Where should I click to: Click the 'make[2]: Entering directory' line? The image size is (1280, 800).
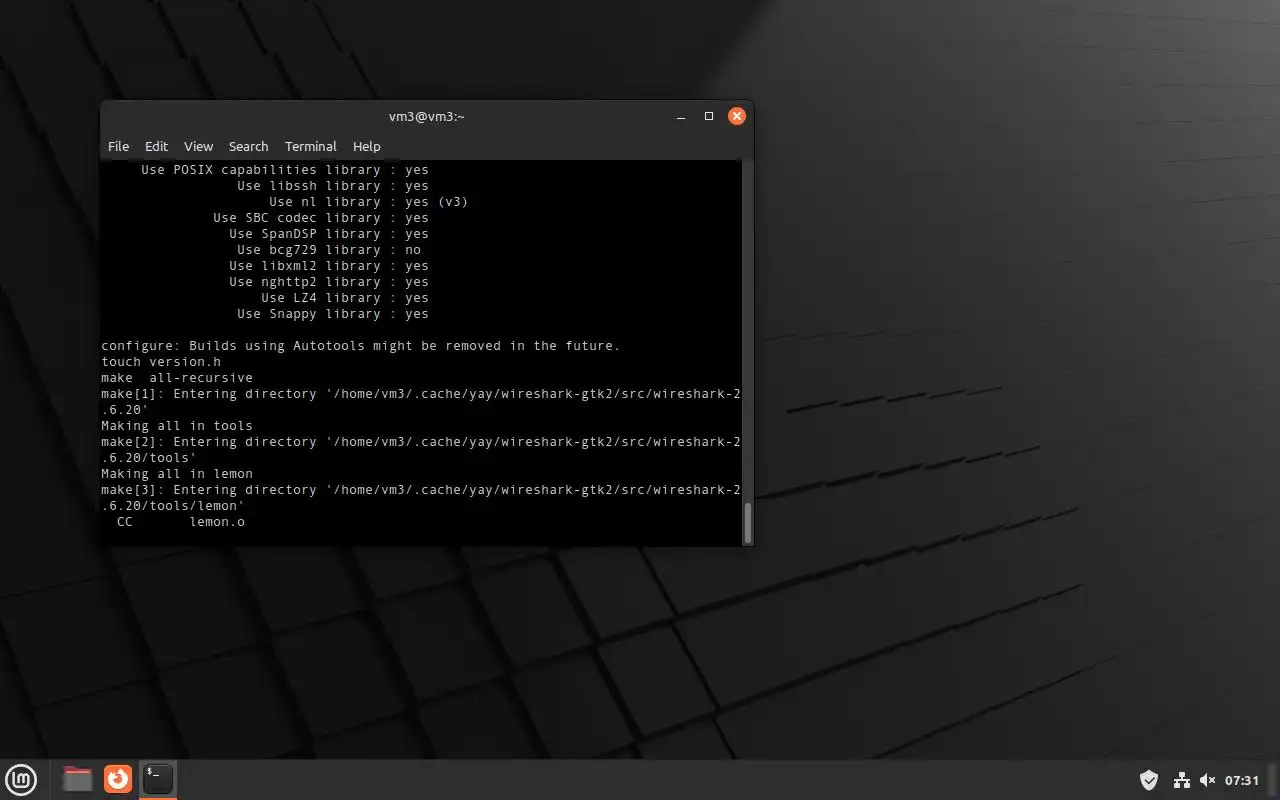421,450
